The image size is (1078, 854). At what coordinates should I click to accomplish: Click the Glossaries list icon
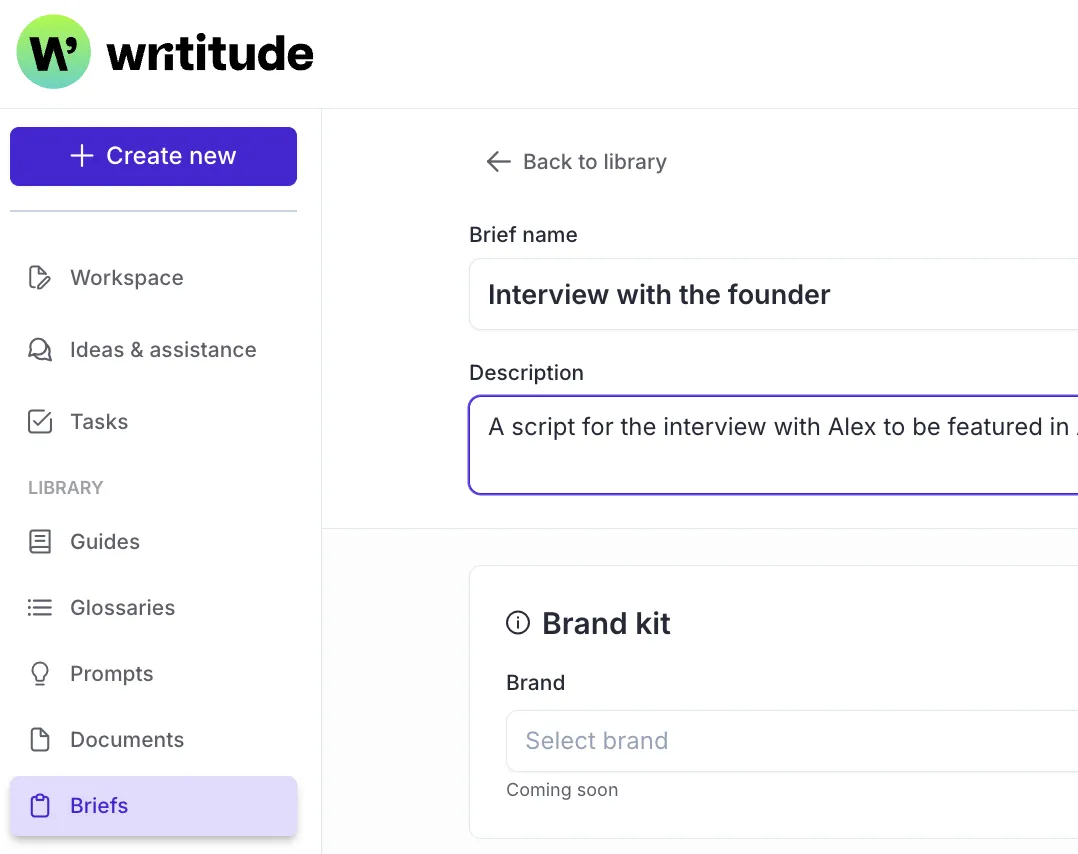tap(39, 607)
